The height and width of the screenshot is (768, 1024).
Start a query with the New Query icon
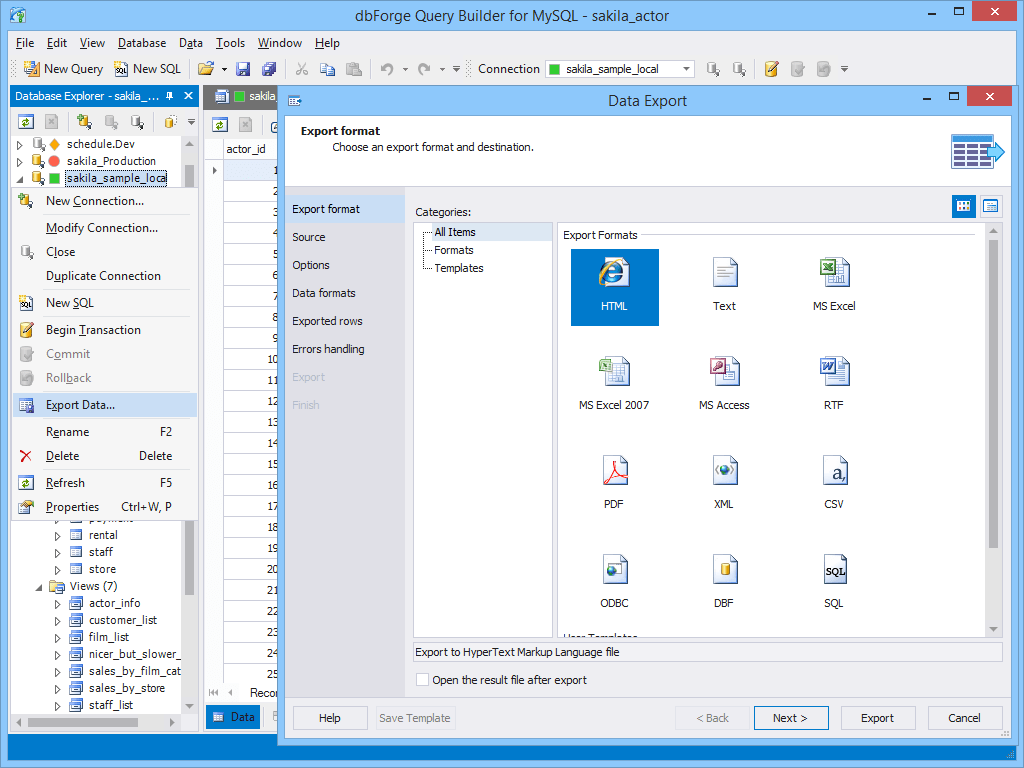point(30,68)
